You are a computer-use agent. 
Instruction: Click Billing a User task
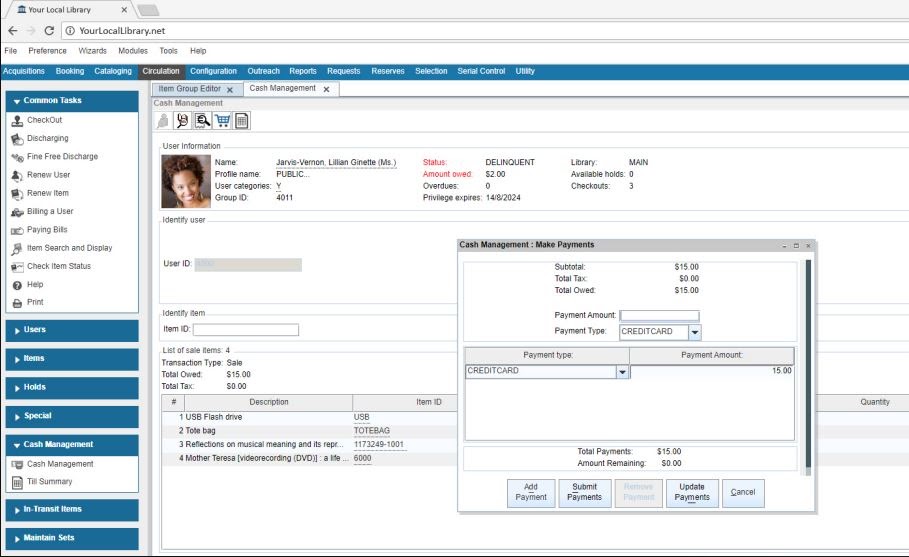pyautogui.click(x=50, y=212)
